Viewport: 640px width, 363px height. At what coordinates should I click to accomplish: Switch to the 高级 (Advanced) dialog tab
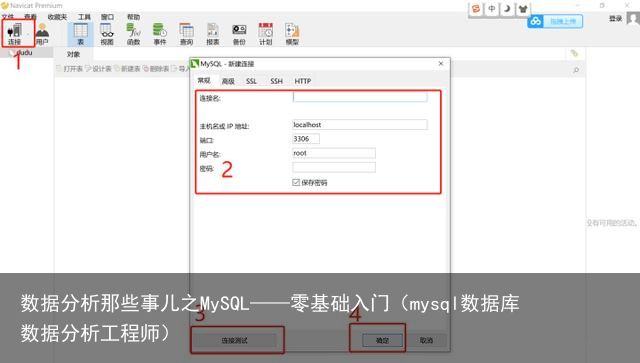click(x=228, y=81)
